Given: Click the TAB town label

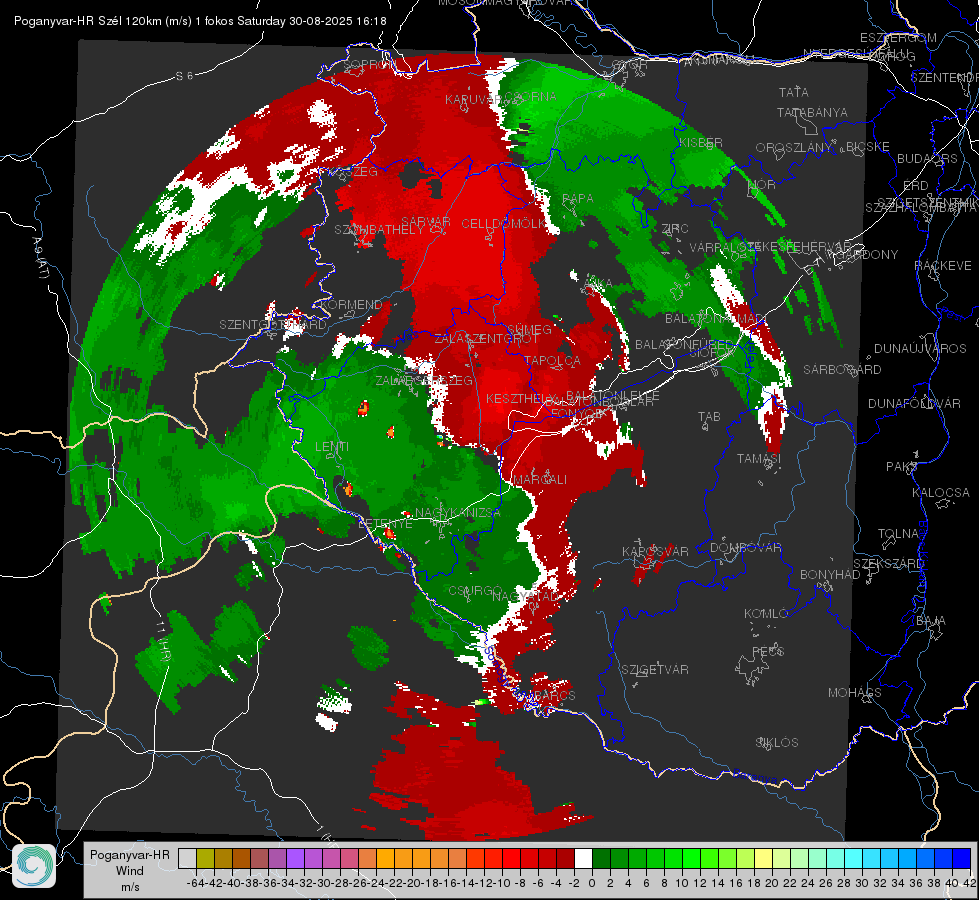Looking at the screenshot, I should [x=709, y=417].
